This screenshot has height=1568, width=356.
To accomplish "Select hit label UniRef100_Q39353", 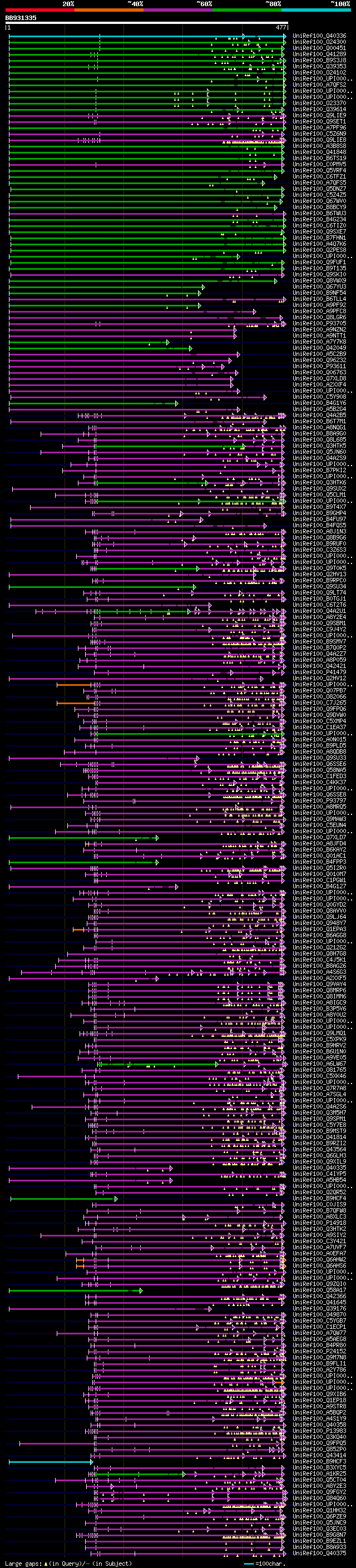I will 319,66.
